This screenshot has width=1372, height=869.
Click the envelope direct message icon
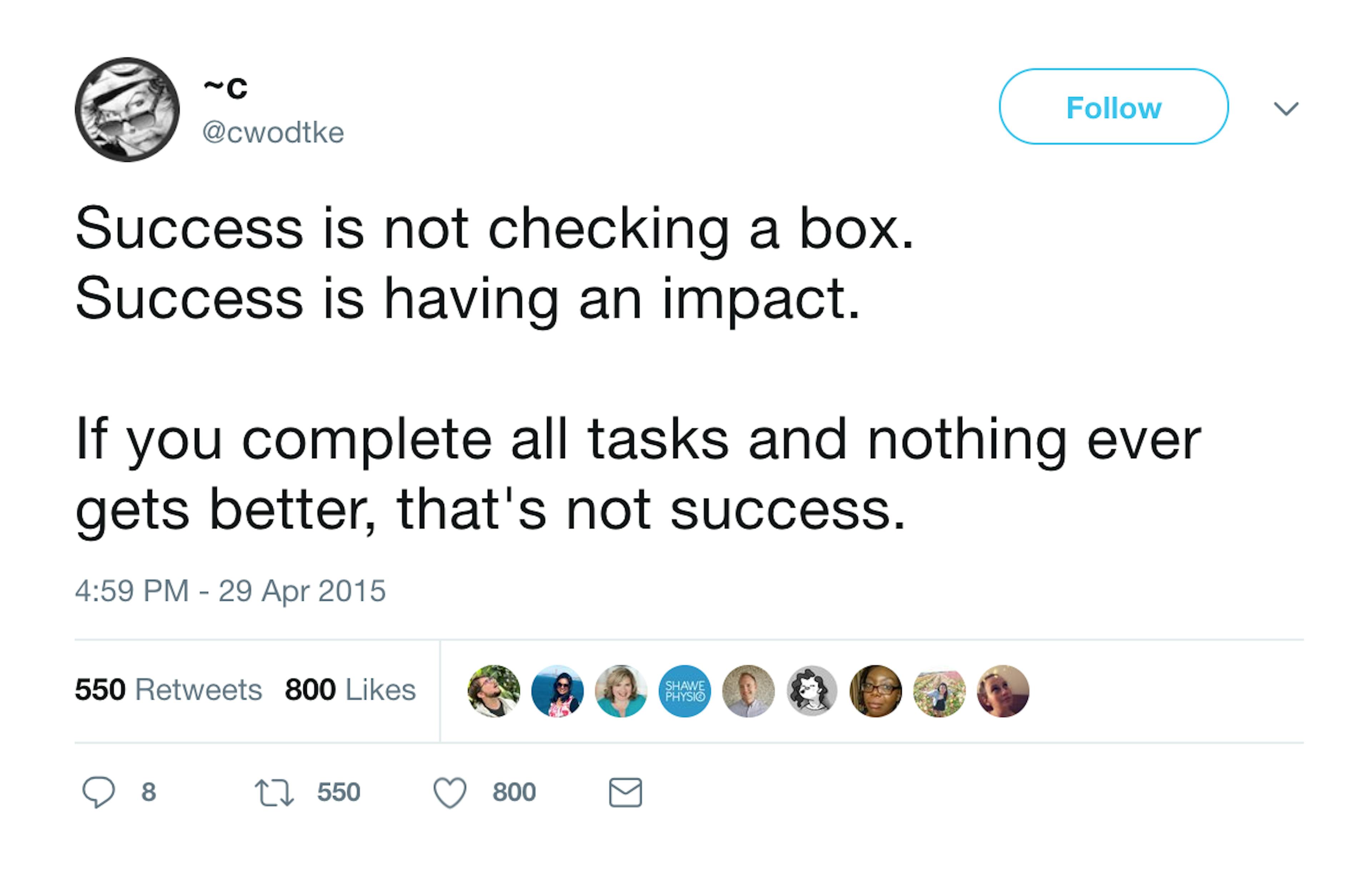click(626, 792)
